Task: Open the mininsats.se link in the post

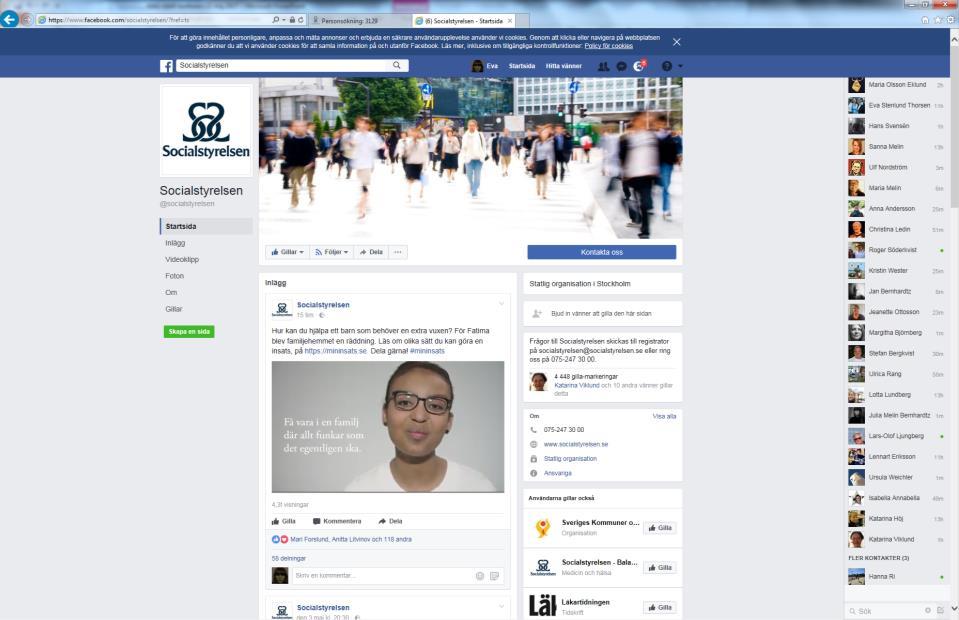Action: pos(335,351)
